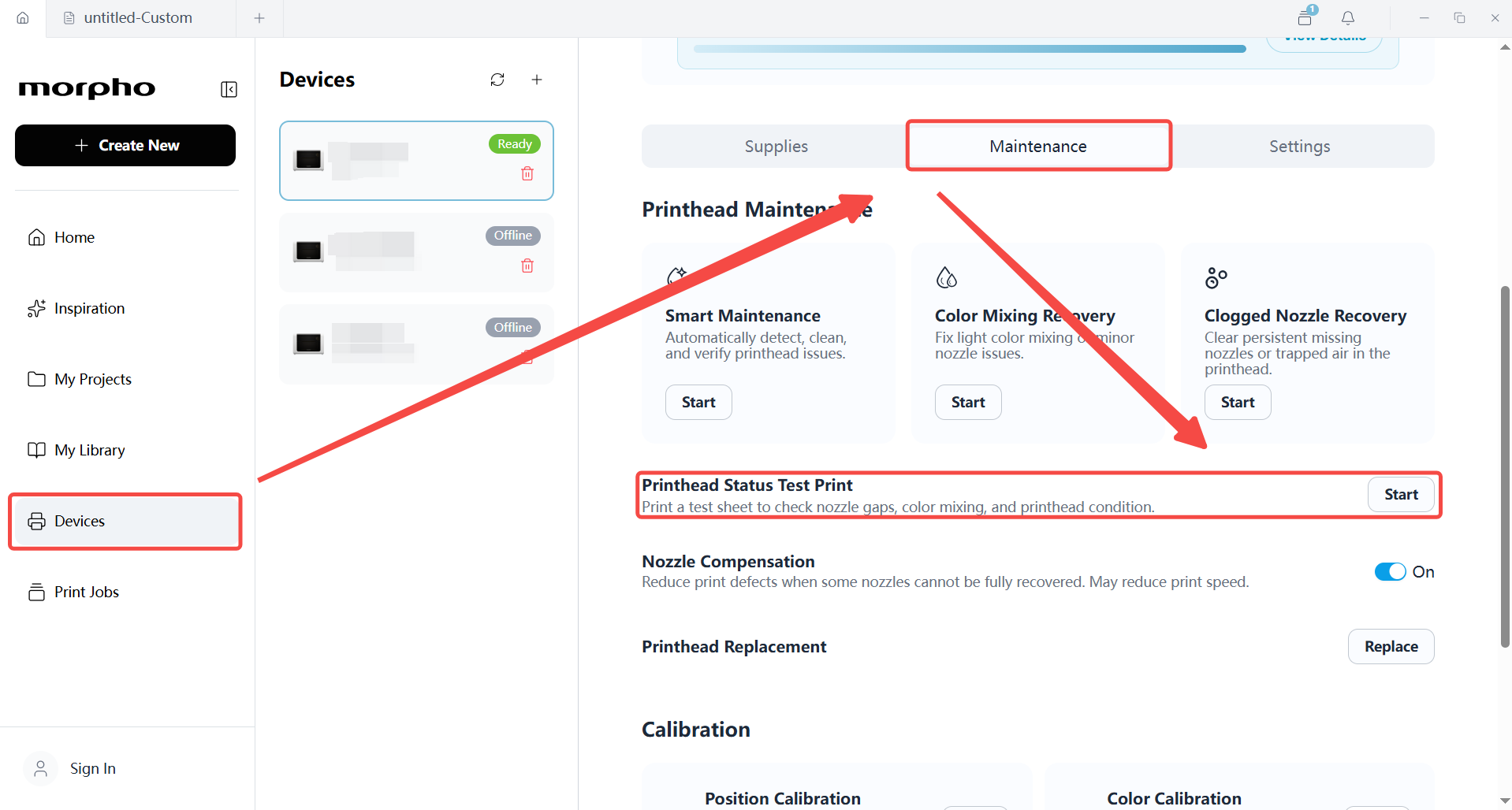
Task: Select Devices in the sidebar
Action: coord(126,521)
